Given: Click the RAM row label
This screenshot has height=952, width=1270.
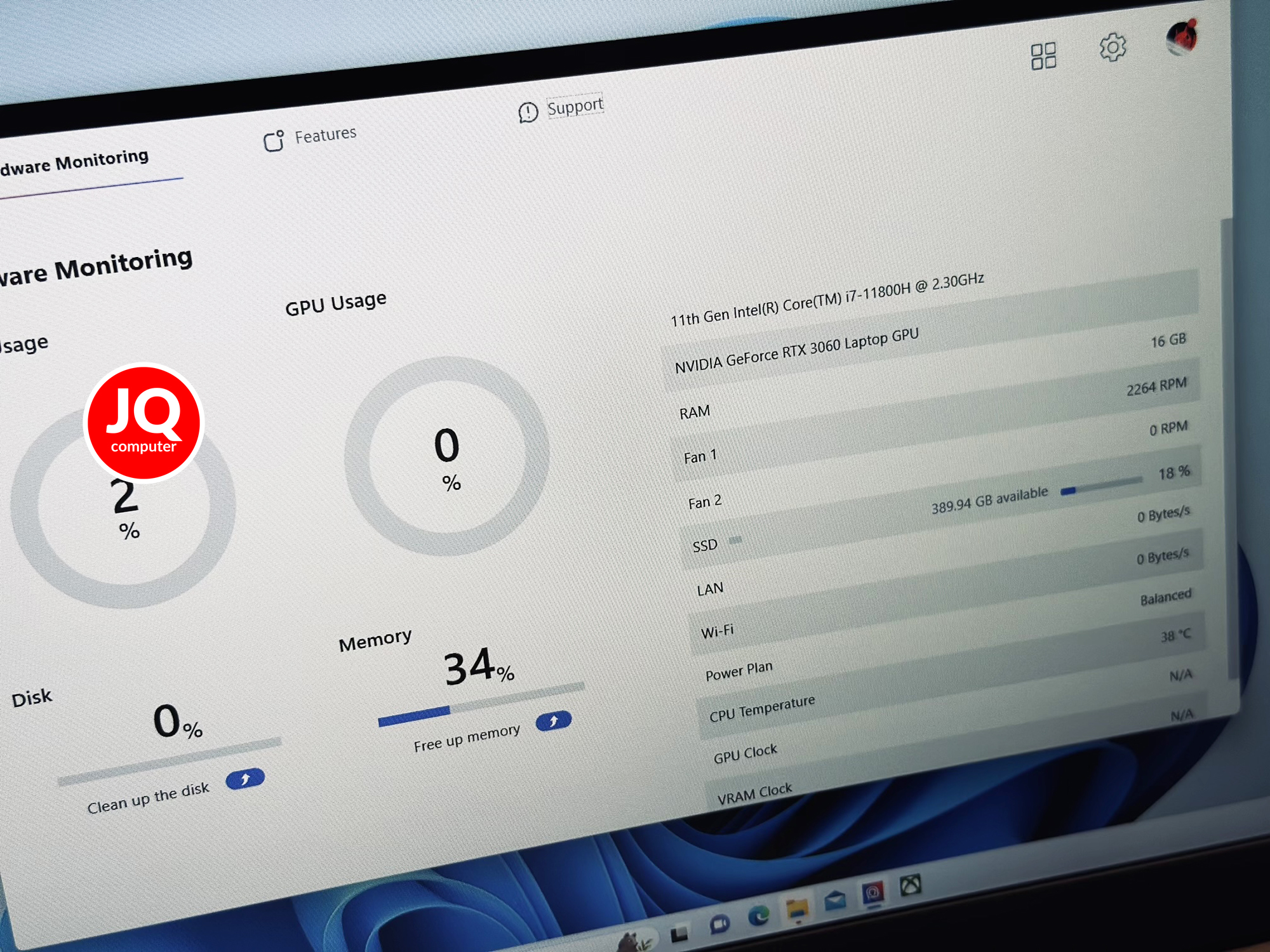Looking at the screenshot, I should tap(695, 413).
